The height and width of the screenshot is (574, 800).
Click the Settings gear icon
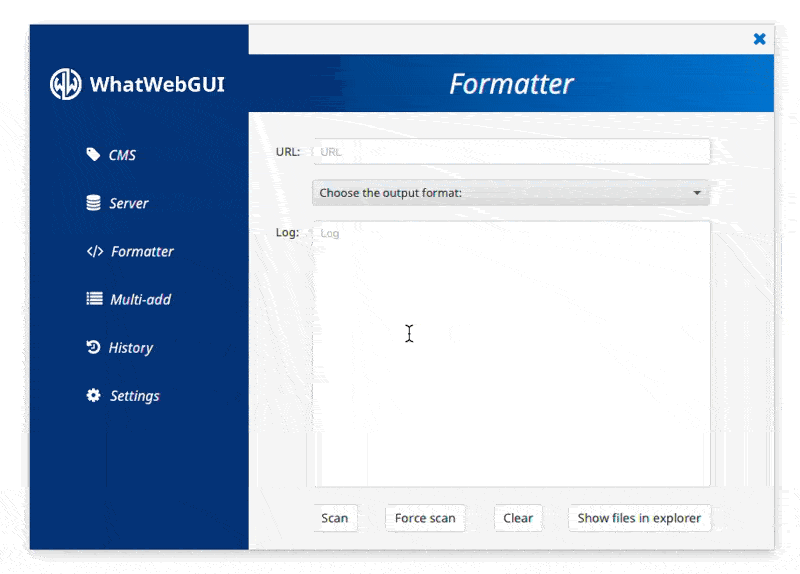[93, 395]
